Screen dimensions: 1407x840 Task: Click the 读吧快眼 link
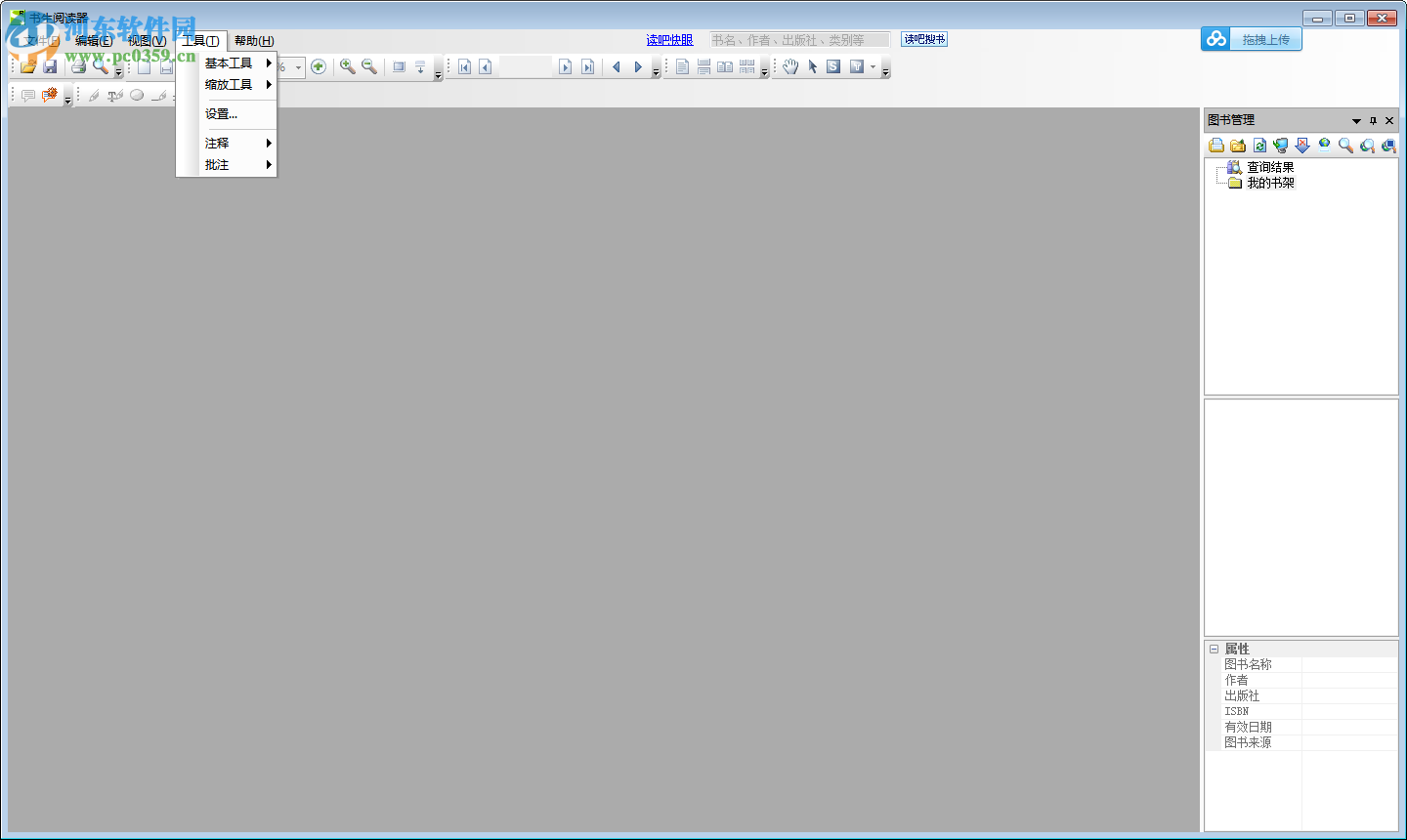(x=669, y=40)
